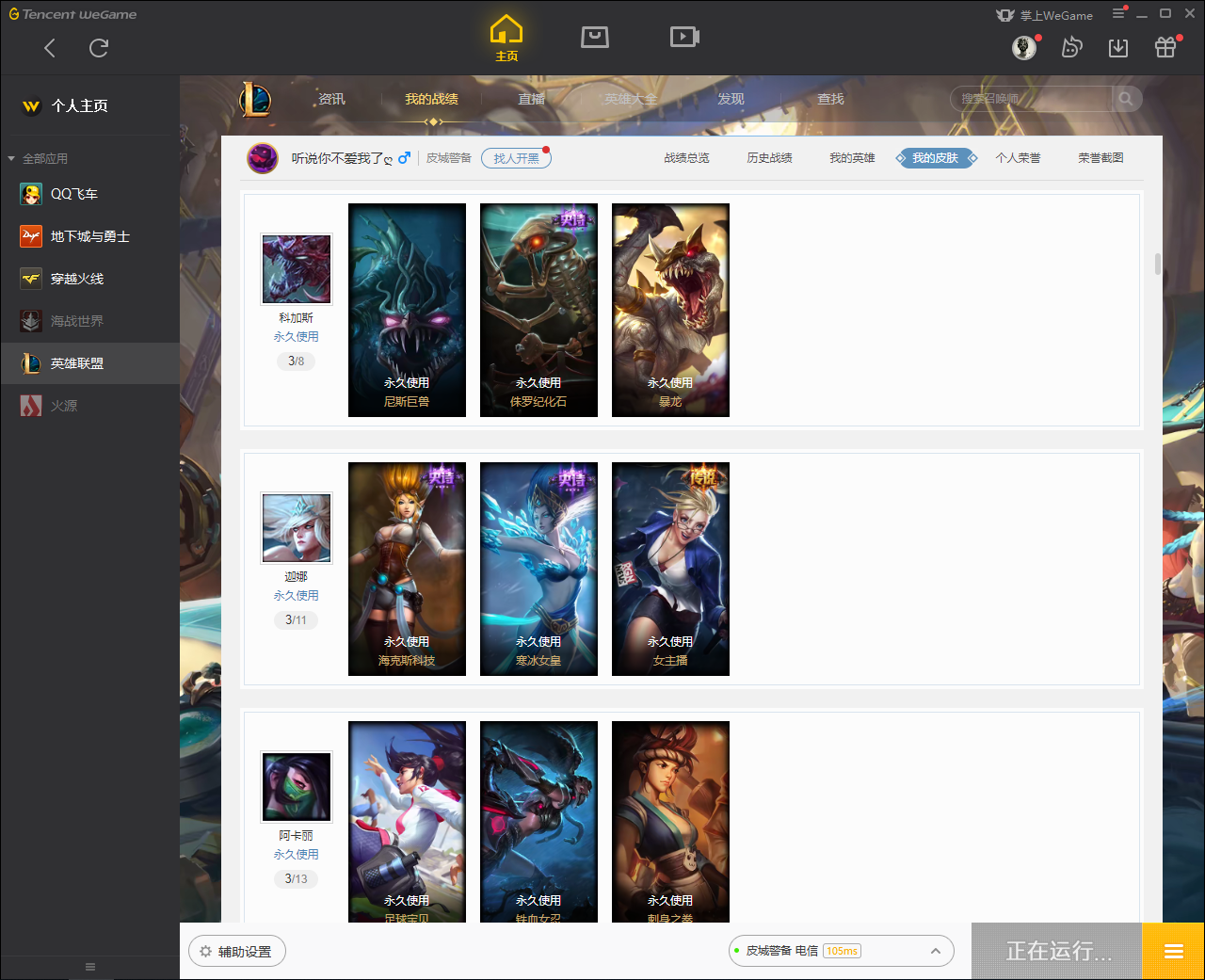Select 穿越火线 in the game list
1205x980 pixels.
coord(89,279)
